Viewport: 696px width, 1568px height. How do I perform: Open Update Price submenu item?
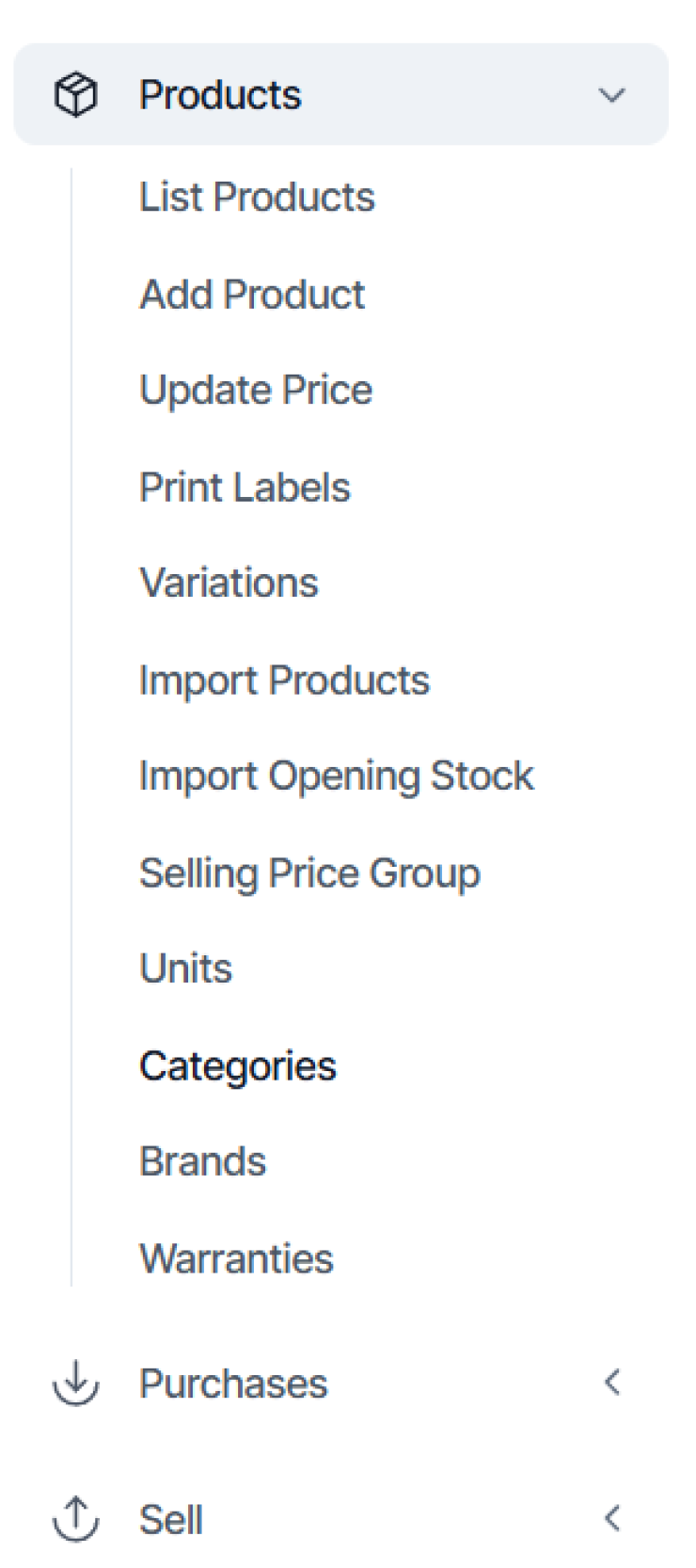[x=256, y=391]
